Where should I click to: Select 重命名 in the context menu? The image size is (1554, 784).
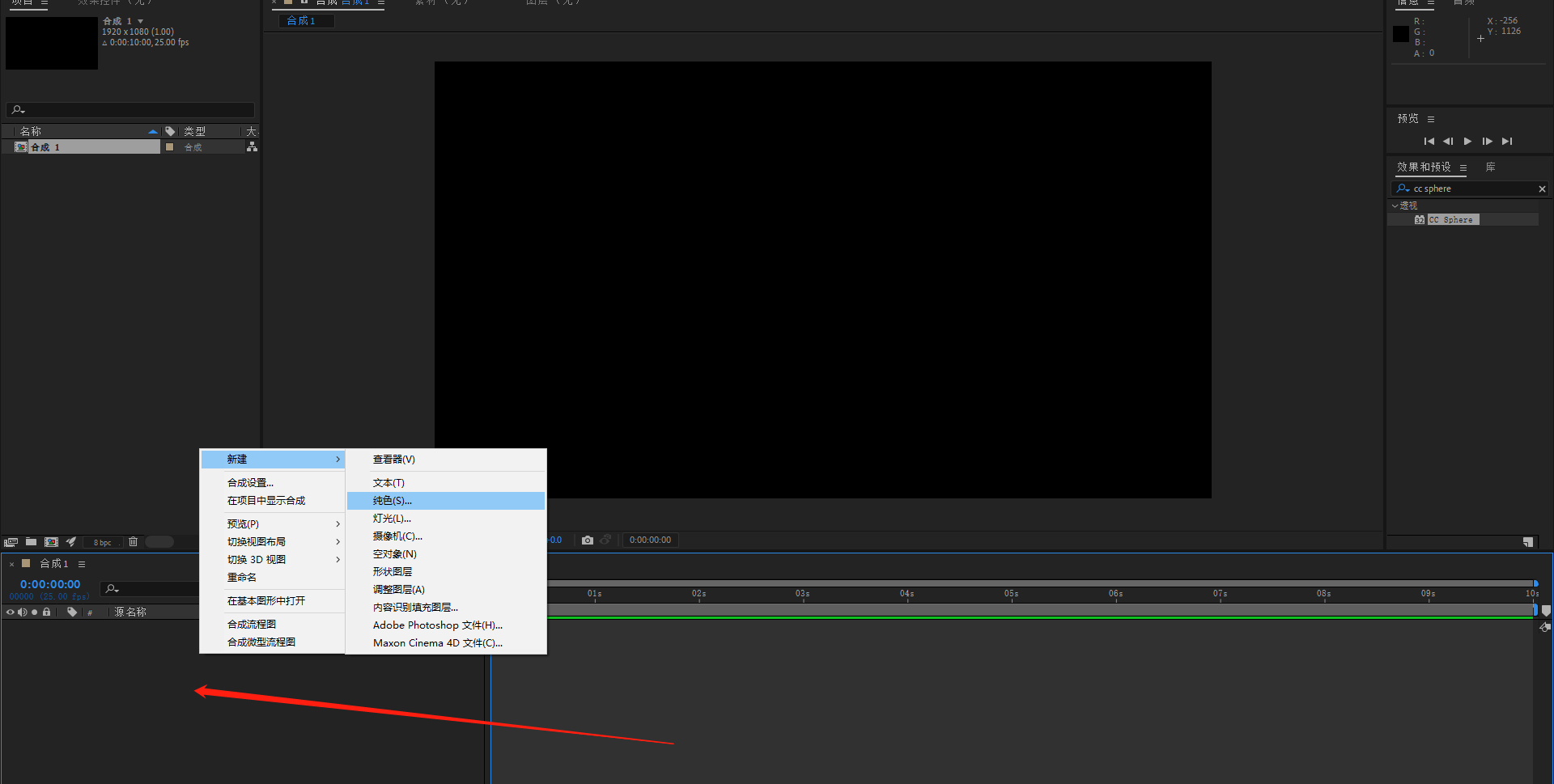click(x=273, y=578)
